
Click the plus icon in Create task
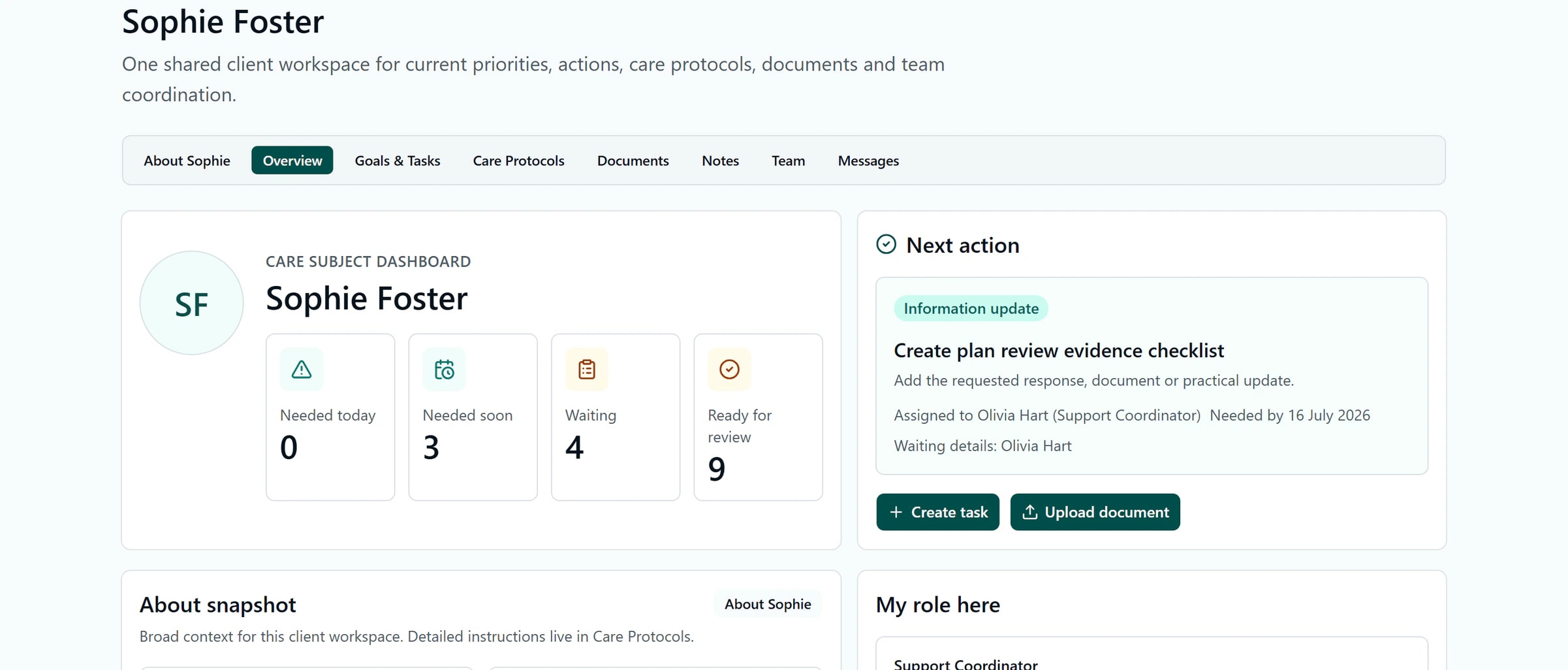[896, 513]
